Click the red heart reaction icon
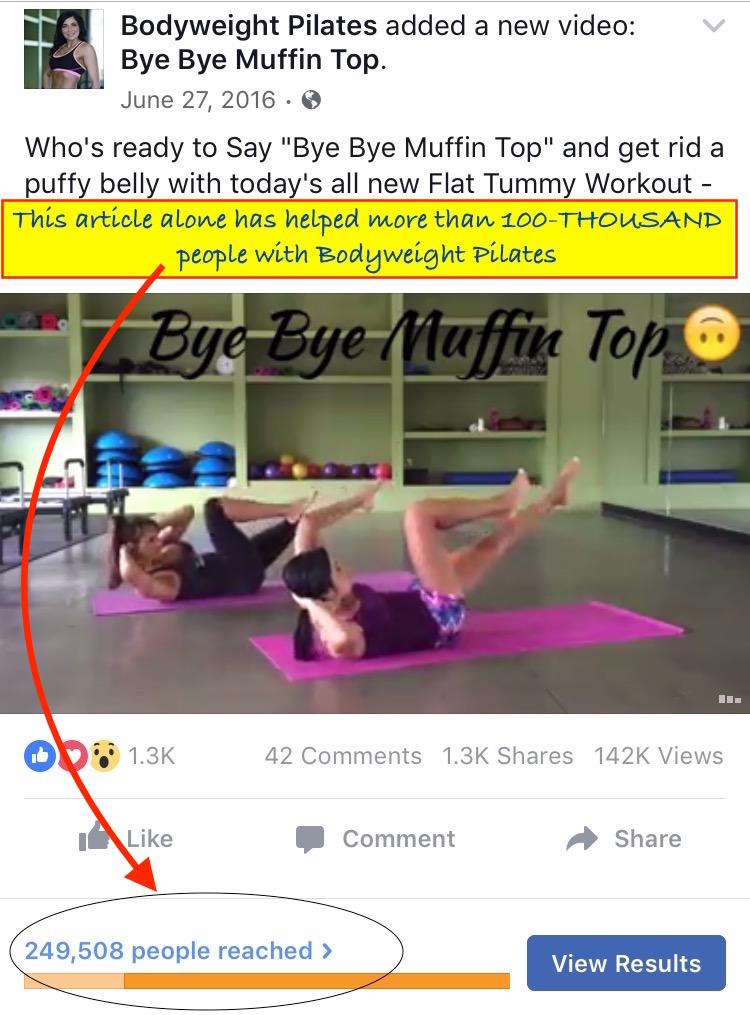750x1015 pixels. pos(73,755)
